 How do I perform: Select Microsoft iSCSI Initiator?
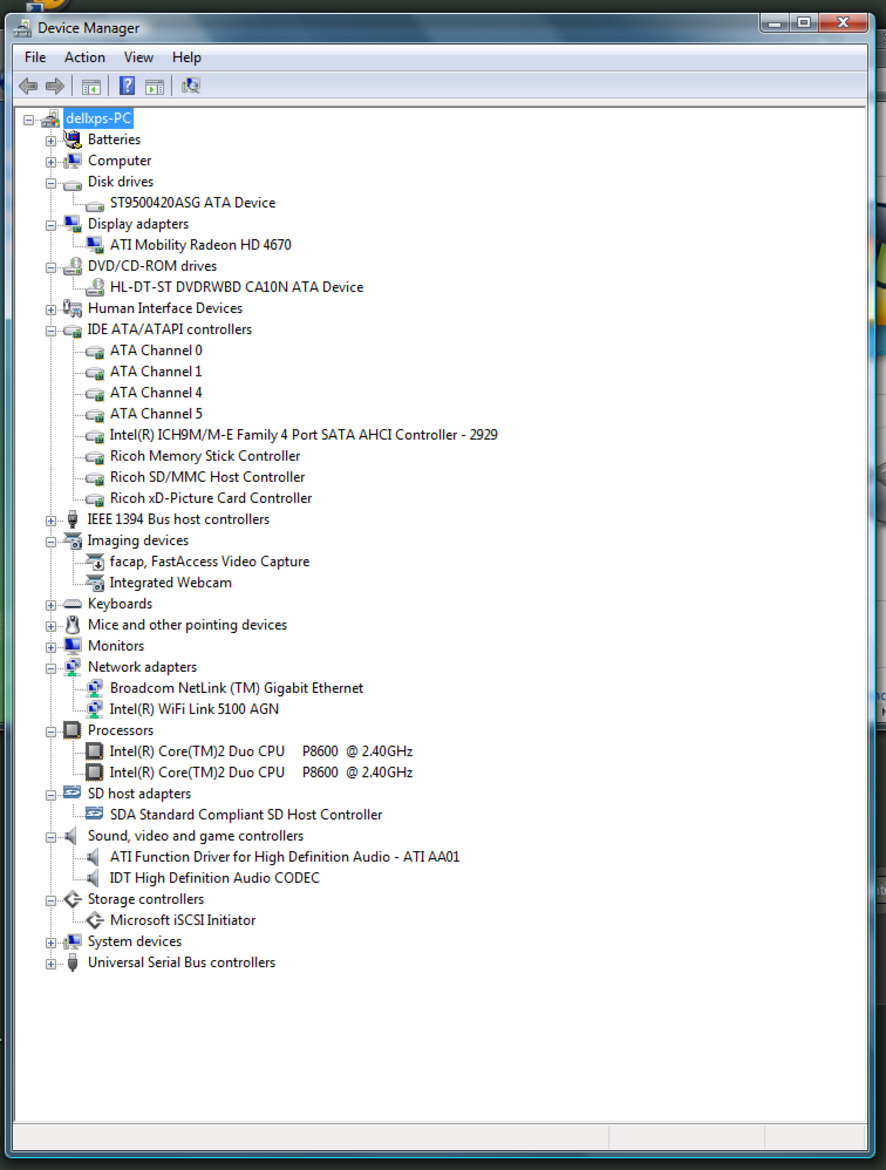[x=183, y=921]
